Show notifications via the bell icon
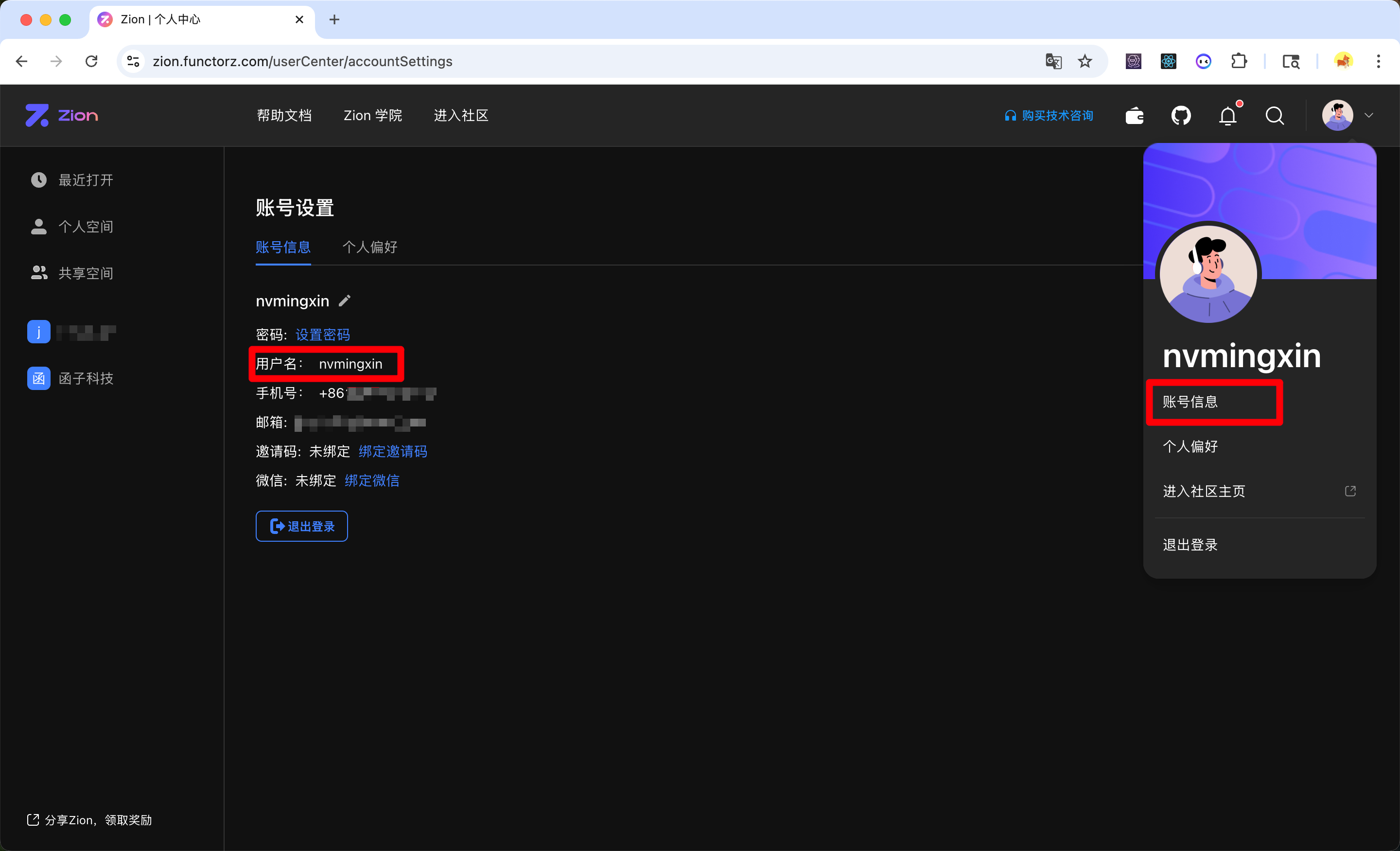Screen dimensions: 1400x851 point(1228,116)
